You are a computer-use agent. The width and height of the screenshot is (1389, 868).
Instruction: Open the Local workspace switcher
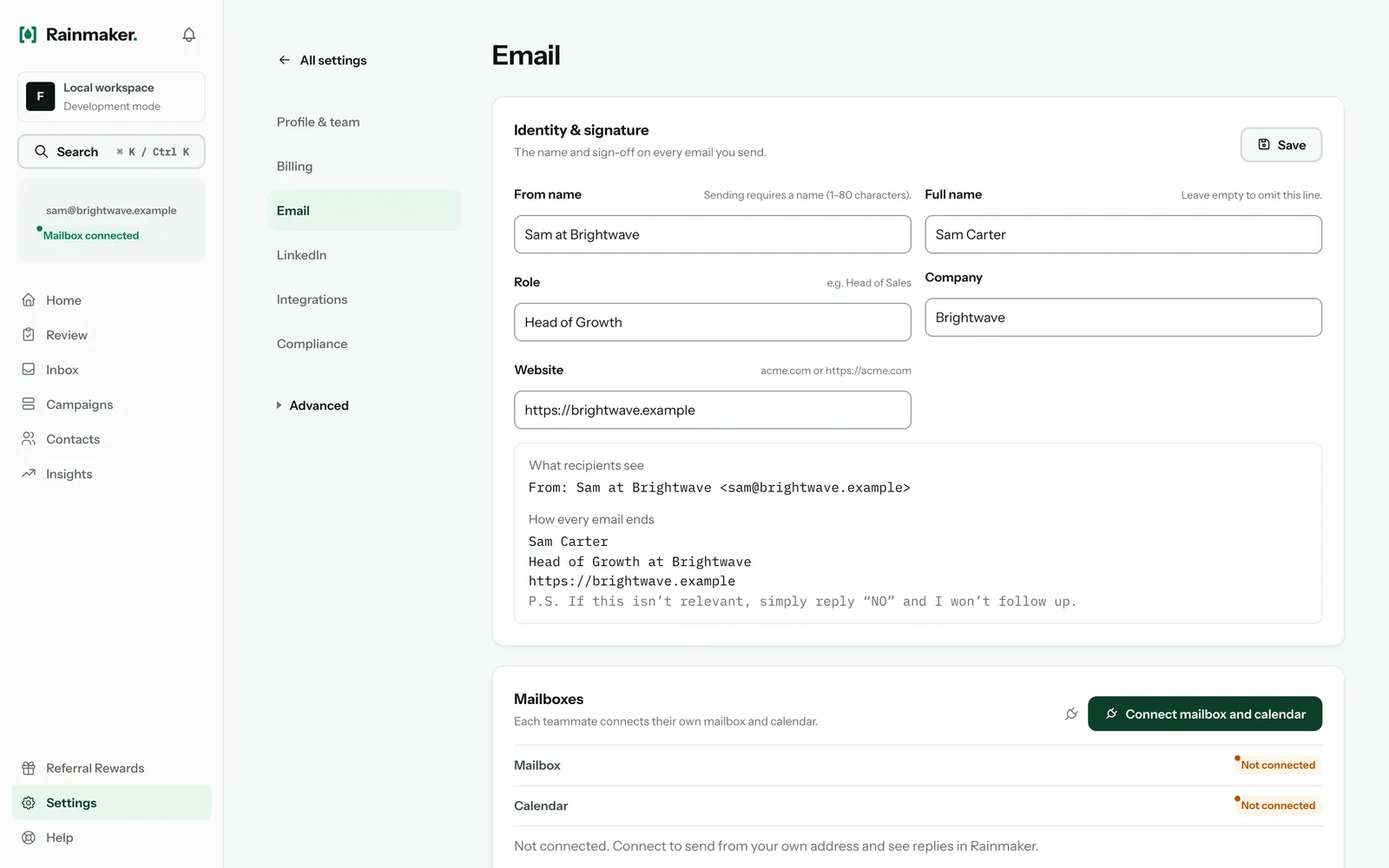(111, 96)
